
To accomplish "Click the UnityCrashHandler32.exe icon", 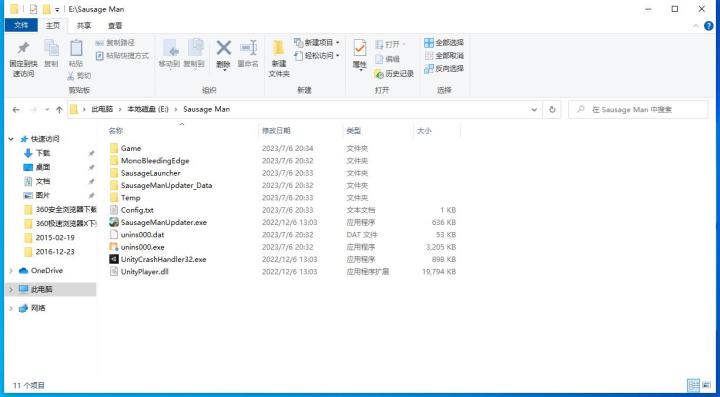I will [x=114, y=259].
